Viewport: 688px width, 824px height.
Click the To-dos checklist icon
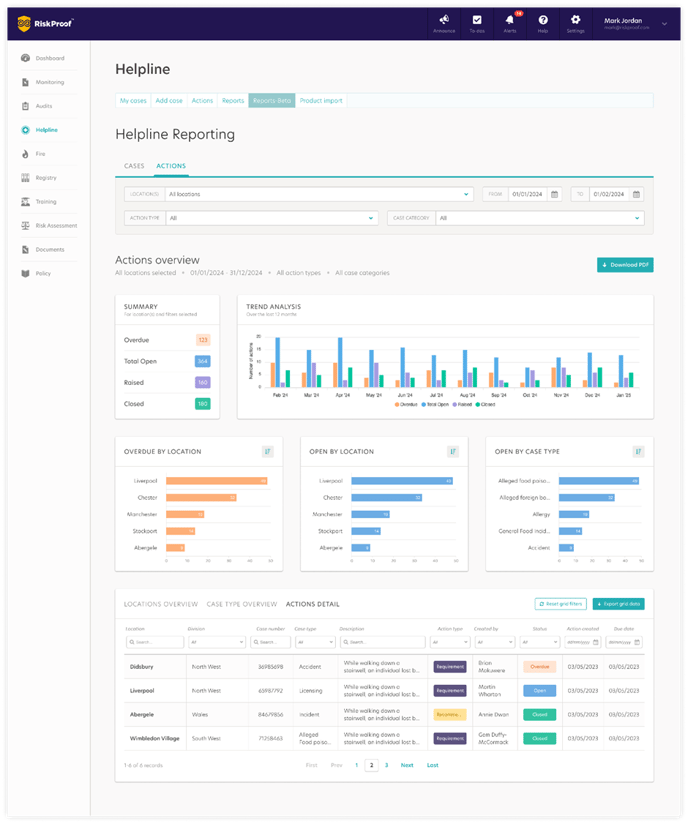pos(477,20)
